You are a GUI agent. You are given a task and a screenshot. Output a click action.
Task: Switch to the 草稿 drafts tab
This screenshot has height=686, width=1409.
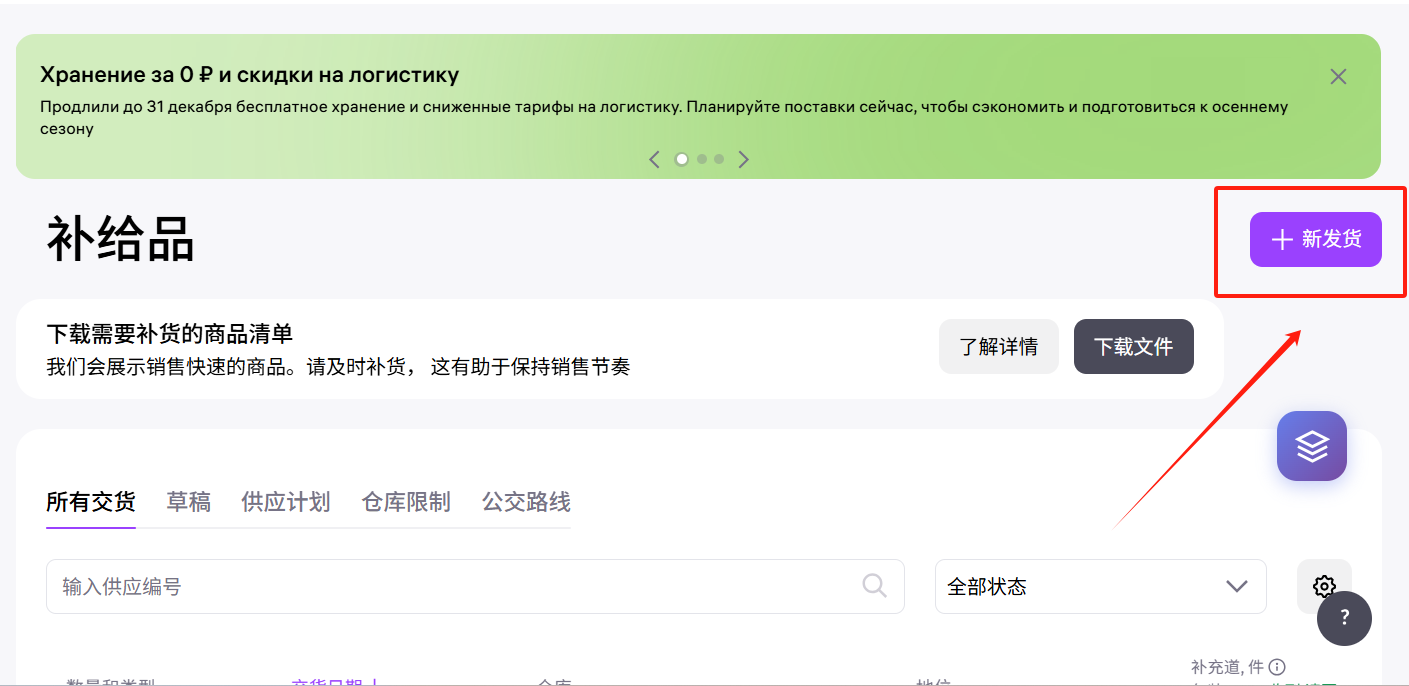click(x=188, y=502)
